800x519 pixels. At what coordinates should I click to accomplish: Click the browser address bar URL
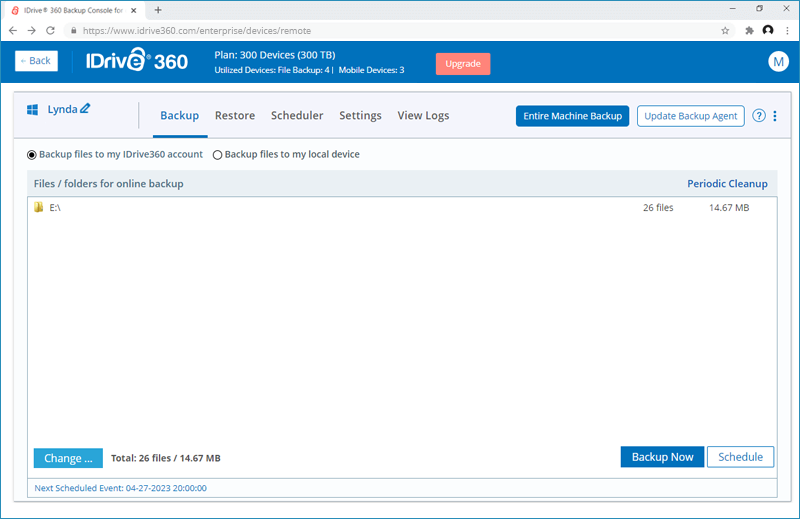tap(196, 31)
